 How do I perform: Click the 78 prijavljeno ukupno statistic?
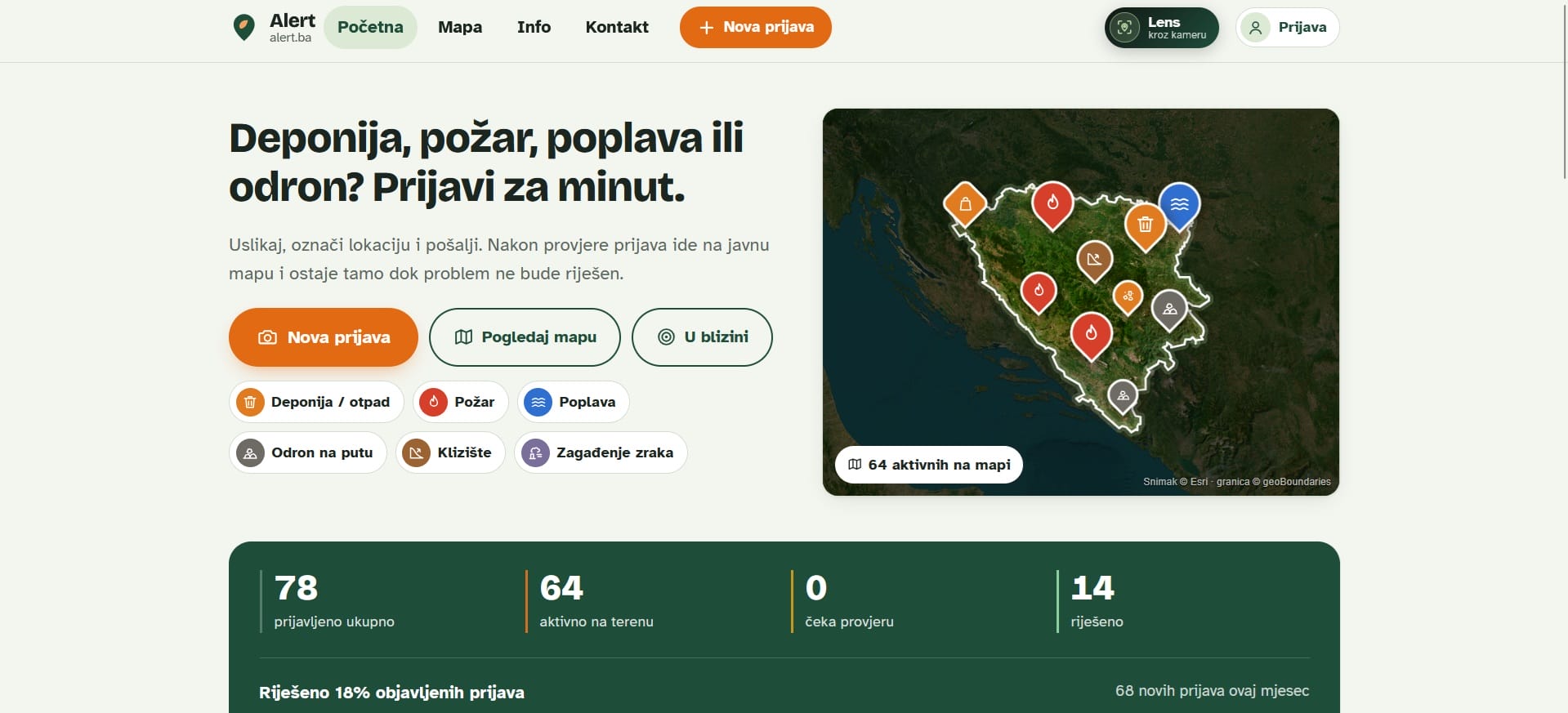click(x=334, y=601)
